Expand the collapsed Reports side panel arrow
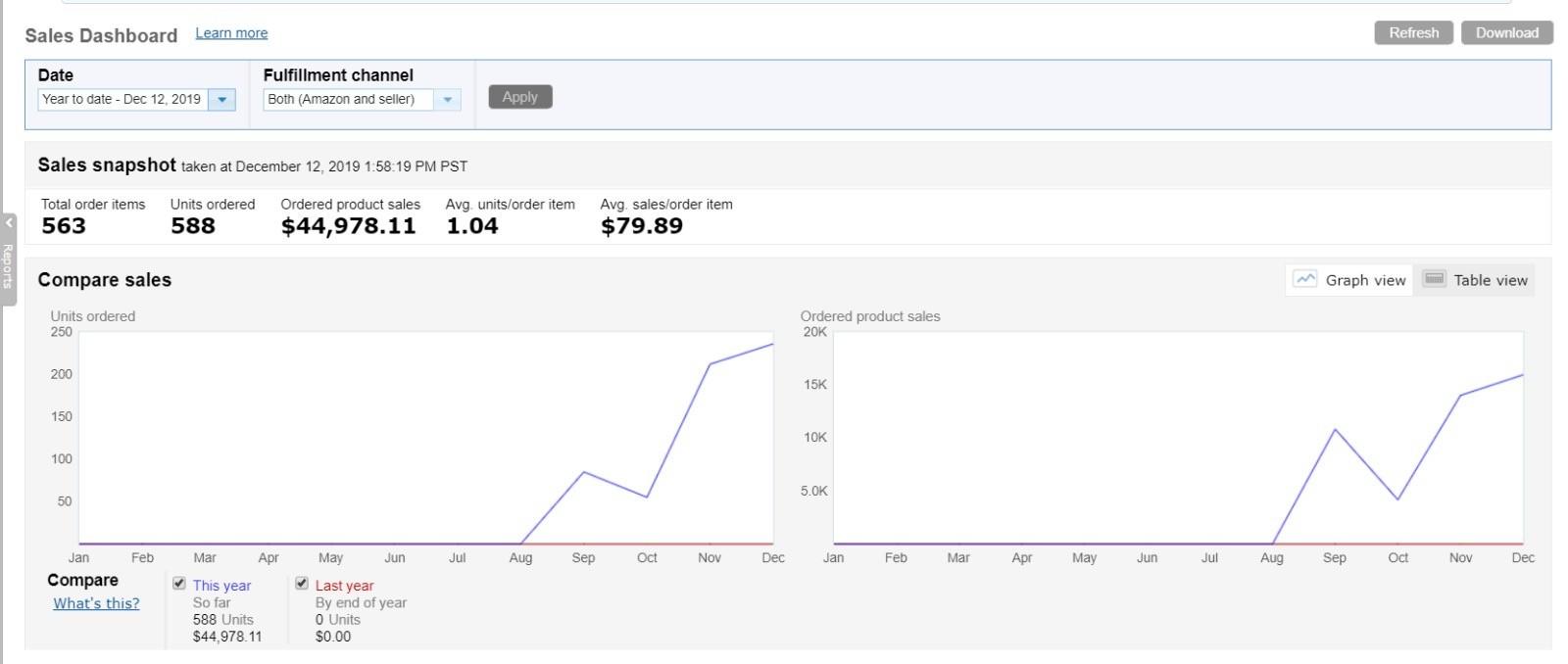The width and height of the screenshot is (1568, 664). [x=8, y=223]
